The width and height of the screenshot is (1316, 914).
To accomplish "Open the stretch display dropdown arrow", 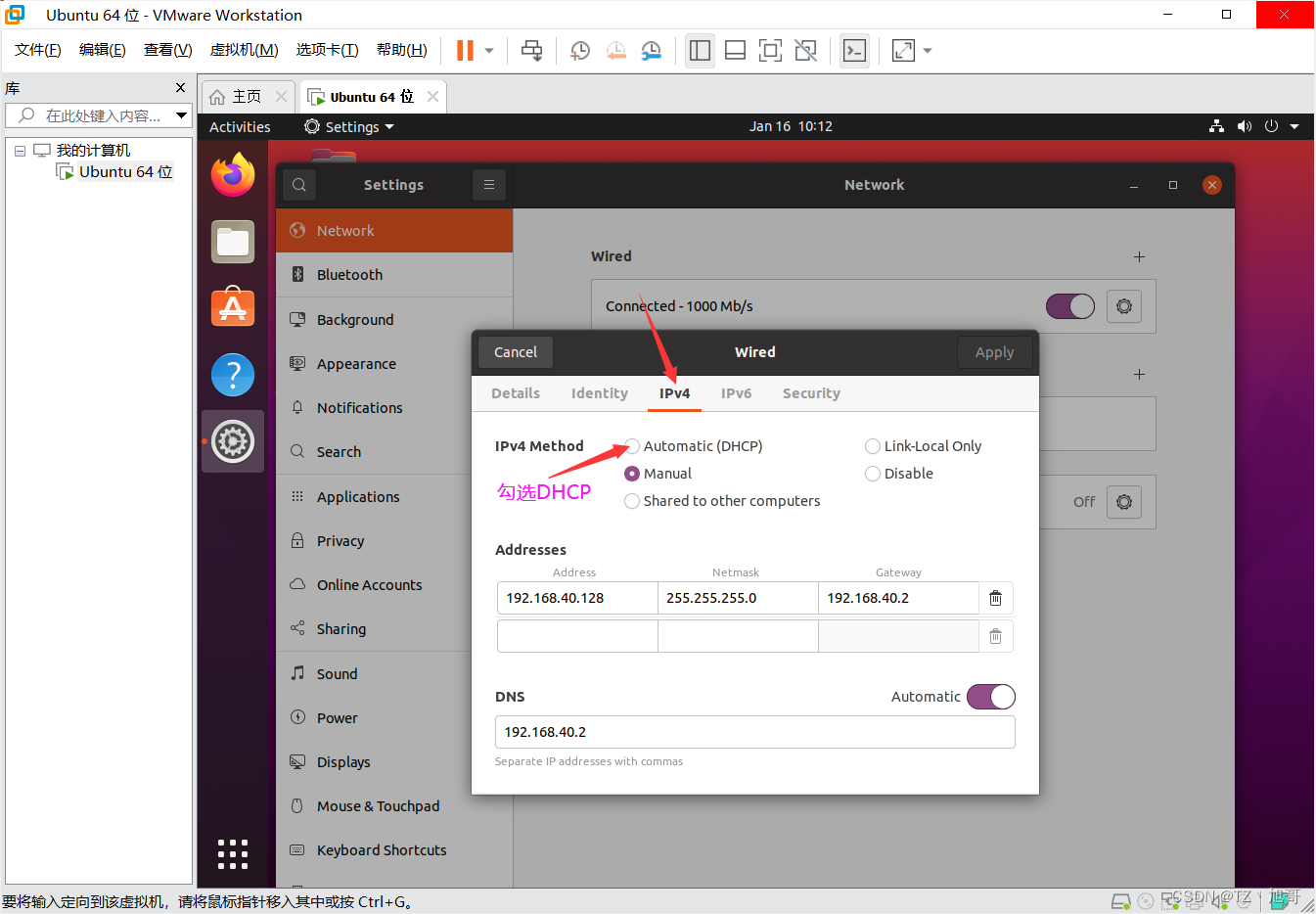I will click(928, 51).
